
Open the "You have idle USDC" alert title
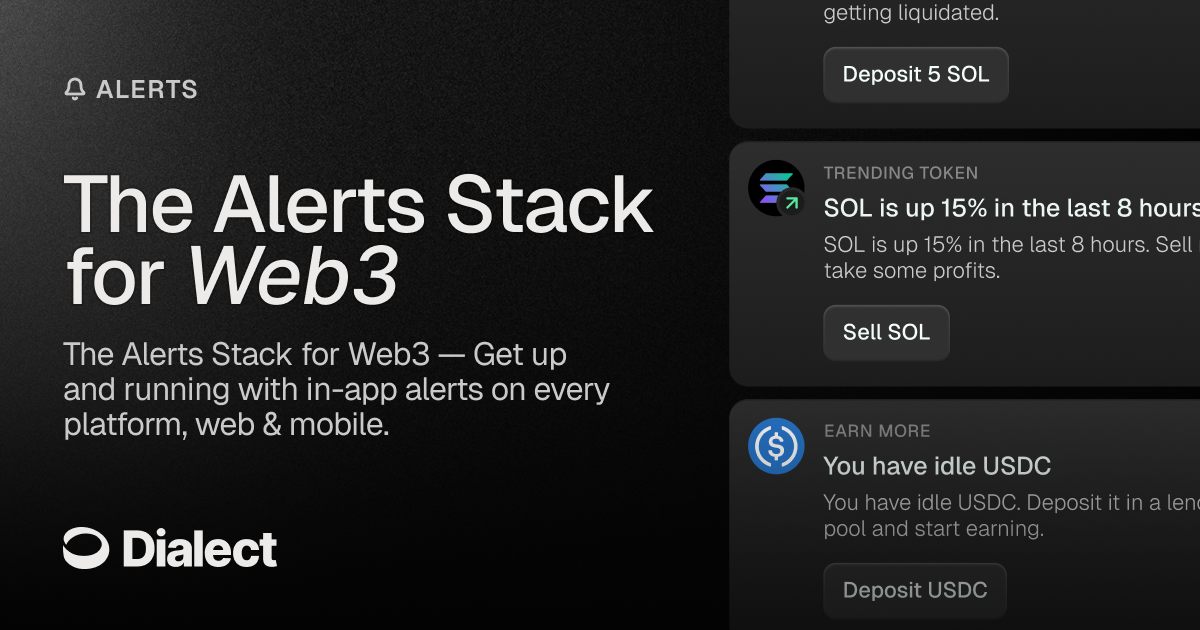tap(937, 466)
